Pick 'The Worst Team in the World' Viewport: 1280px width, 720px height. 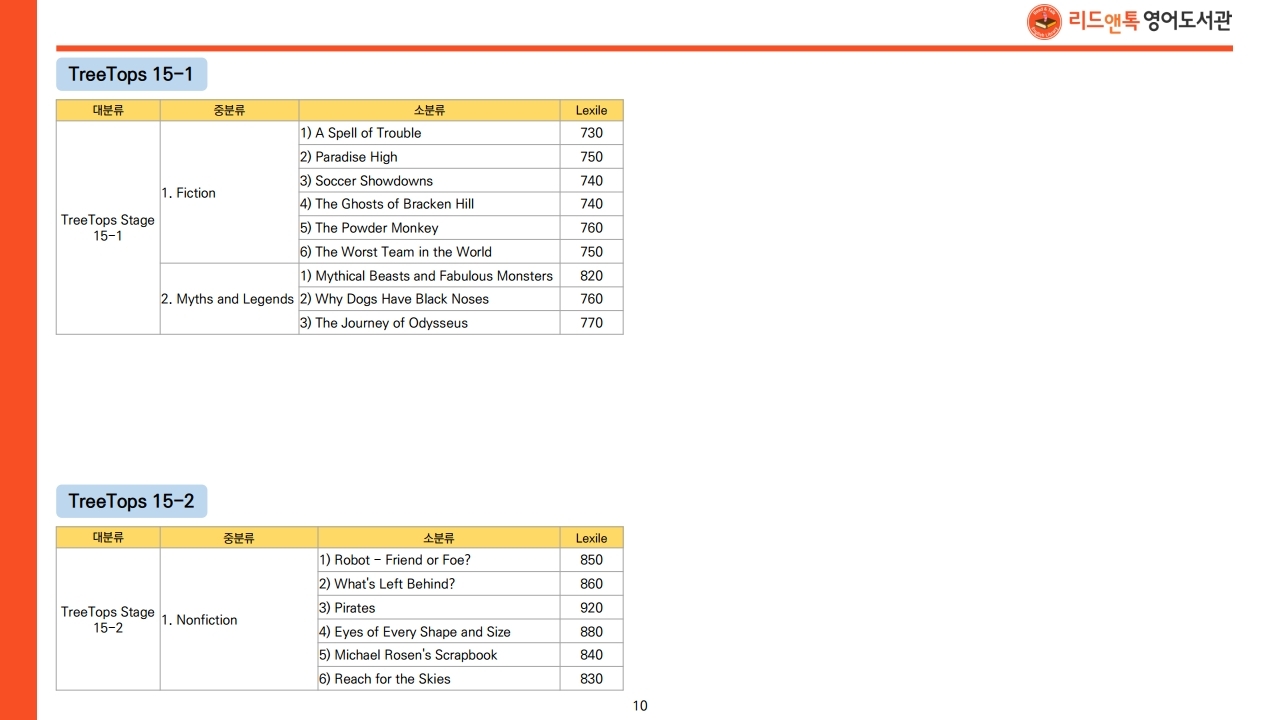(402, 252)
